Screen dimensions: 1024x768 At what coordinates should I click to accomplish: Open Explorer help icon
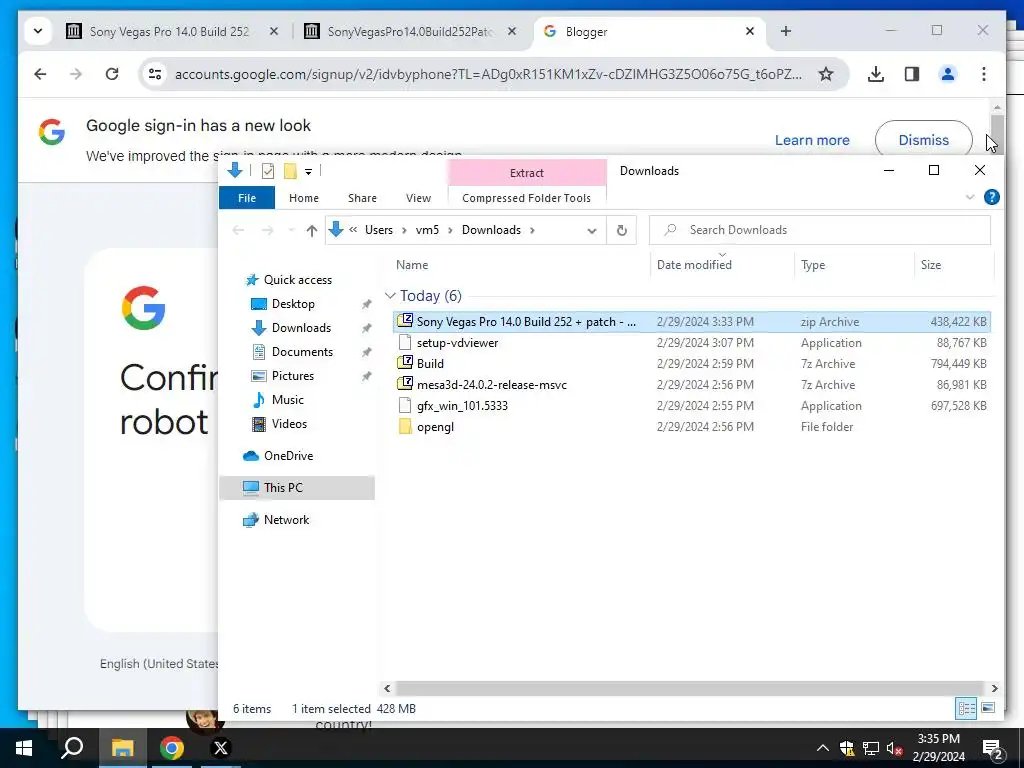click(991, 197)
